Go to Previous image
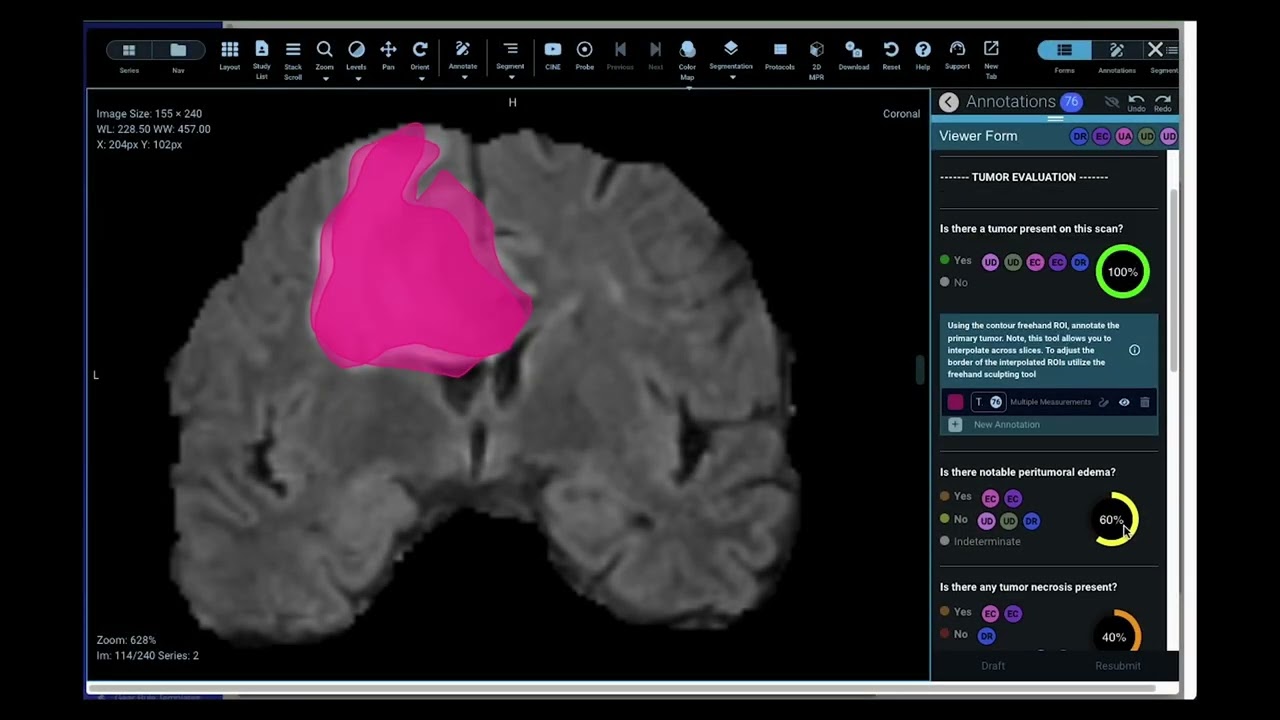This screenshot has width=1280, height=720. tap(620, 48)
